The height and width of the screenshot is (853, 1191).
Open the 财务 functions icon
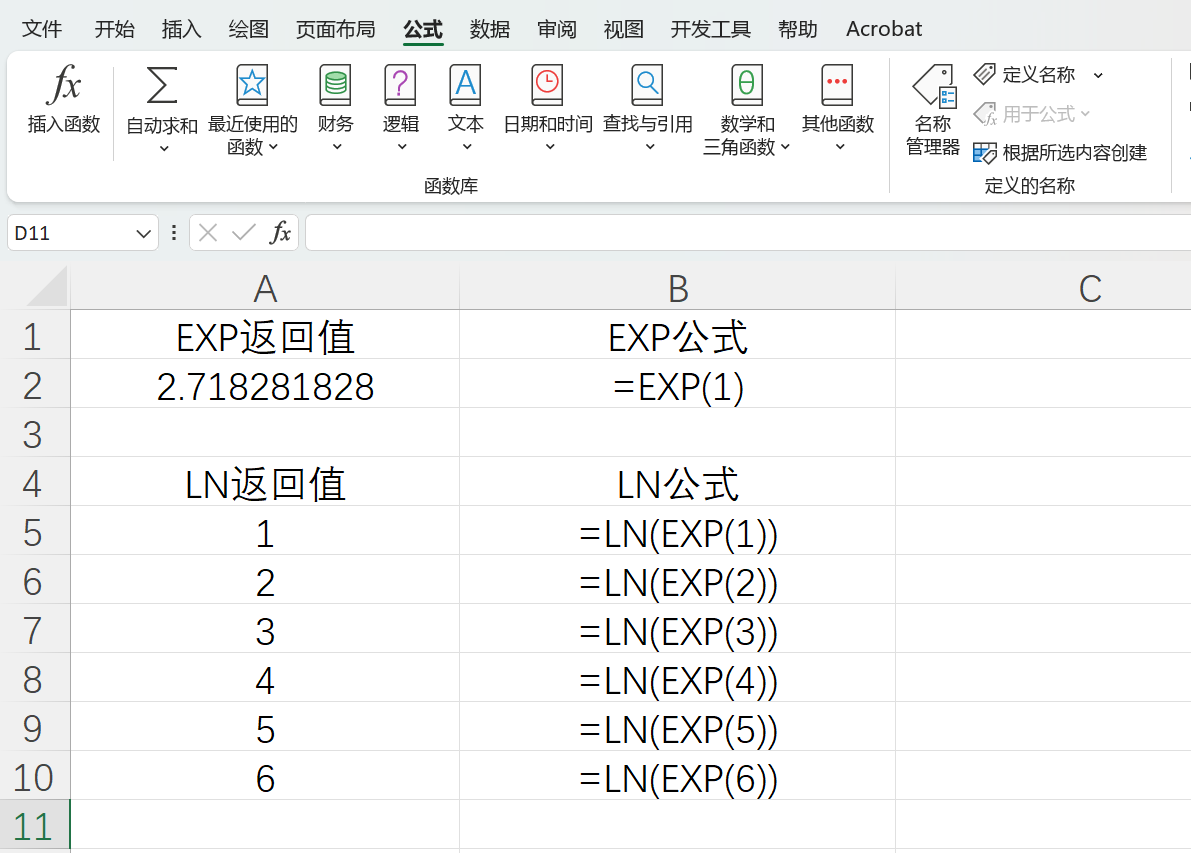[336, 84]
